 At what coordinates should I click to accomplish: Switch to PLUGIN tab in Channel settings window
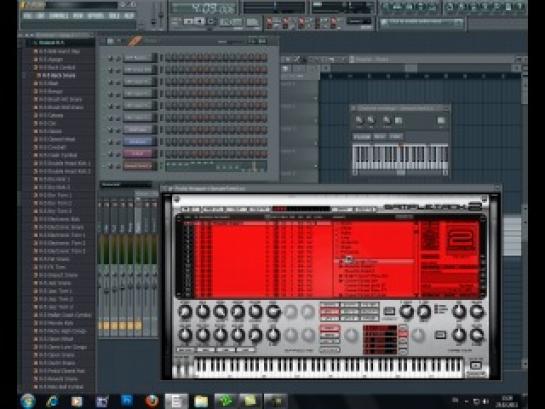362,137
